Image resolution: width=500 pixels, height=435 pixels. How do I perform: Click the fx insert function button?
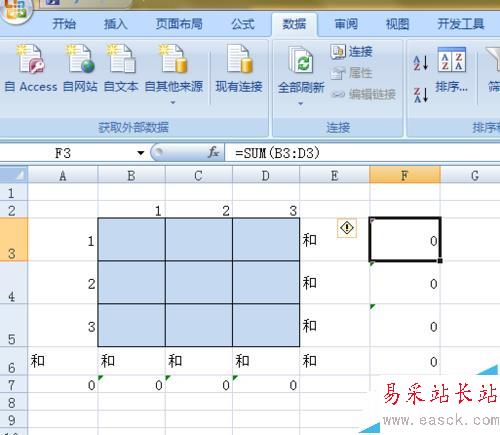click(x=213, y=153)
